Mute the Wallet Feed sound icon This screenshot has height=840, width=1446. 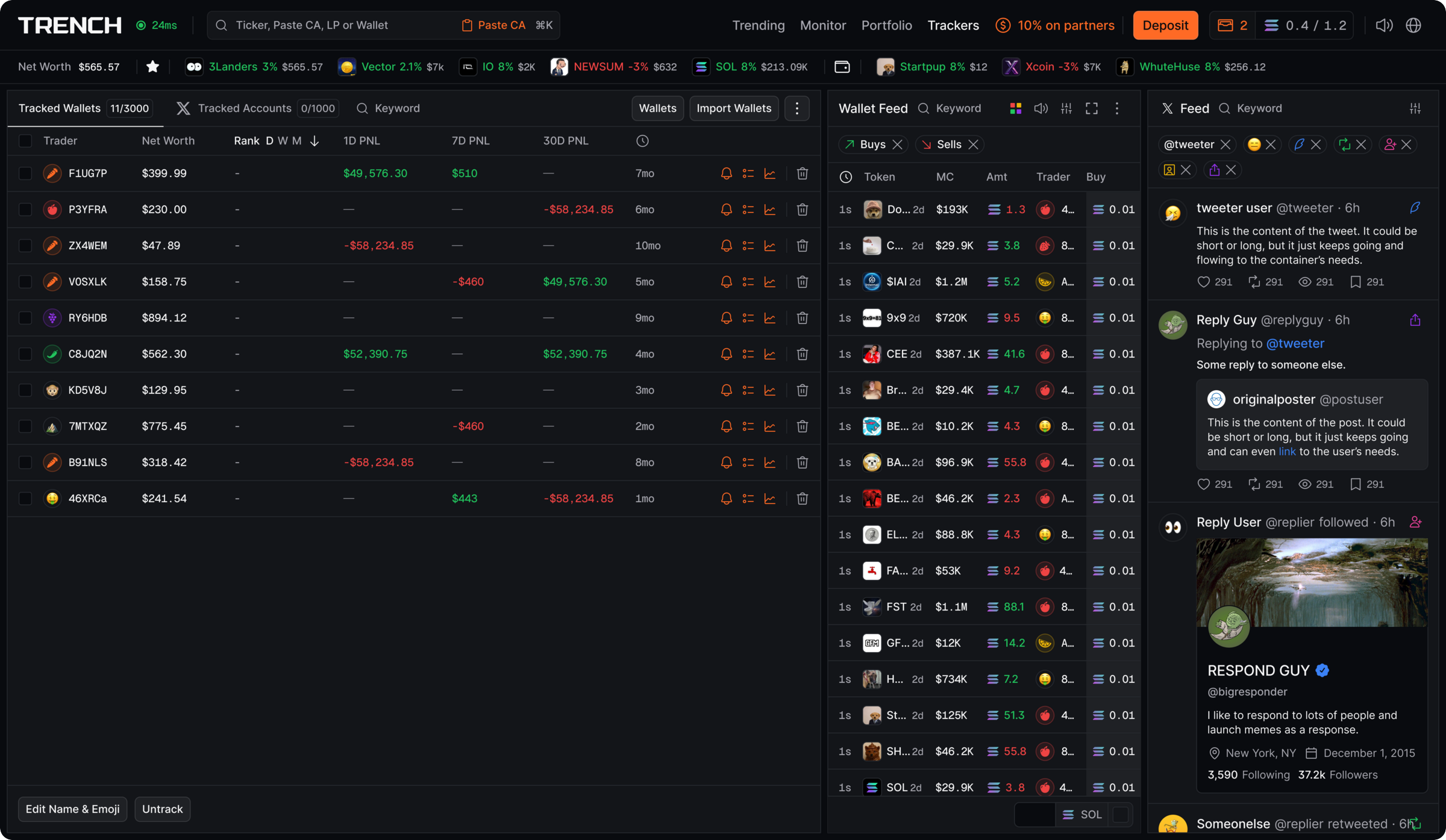(1041, 108)
